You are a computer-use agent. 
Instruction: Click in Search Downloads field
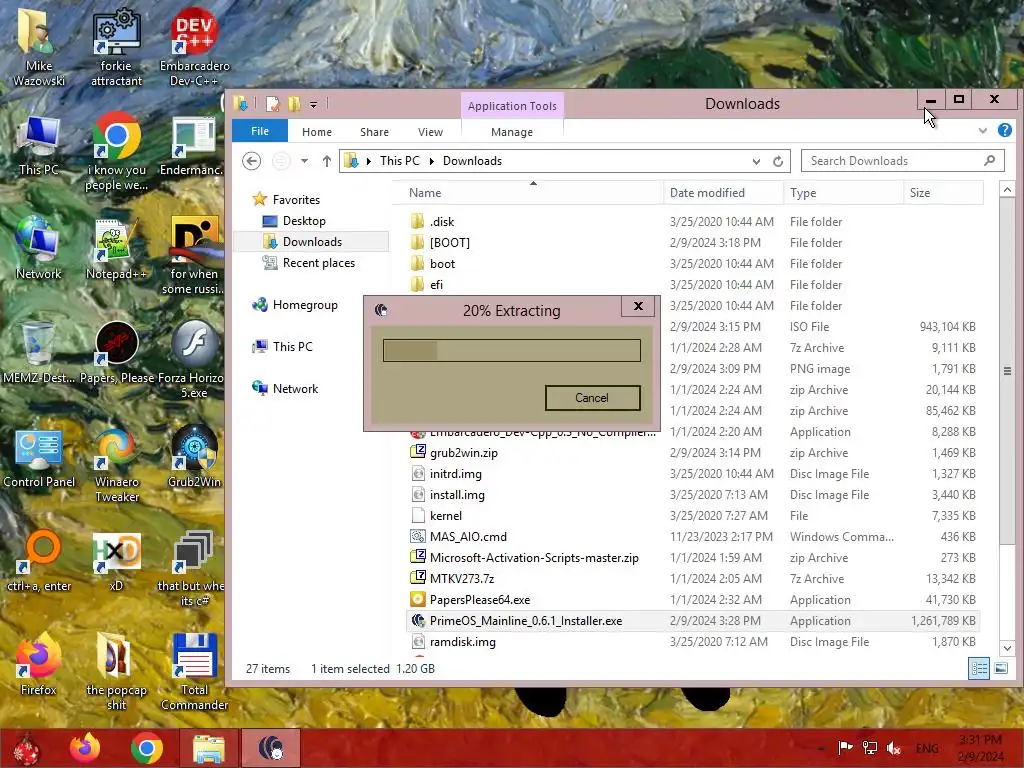click(903, 161)
